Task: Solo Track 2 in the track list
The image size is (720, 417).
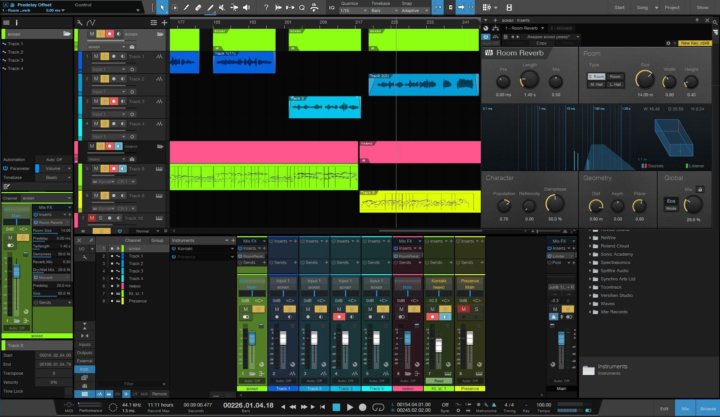Action: [104, 78]
